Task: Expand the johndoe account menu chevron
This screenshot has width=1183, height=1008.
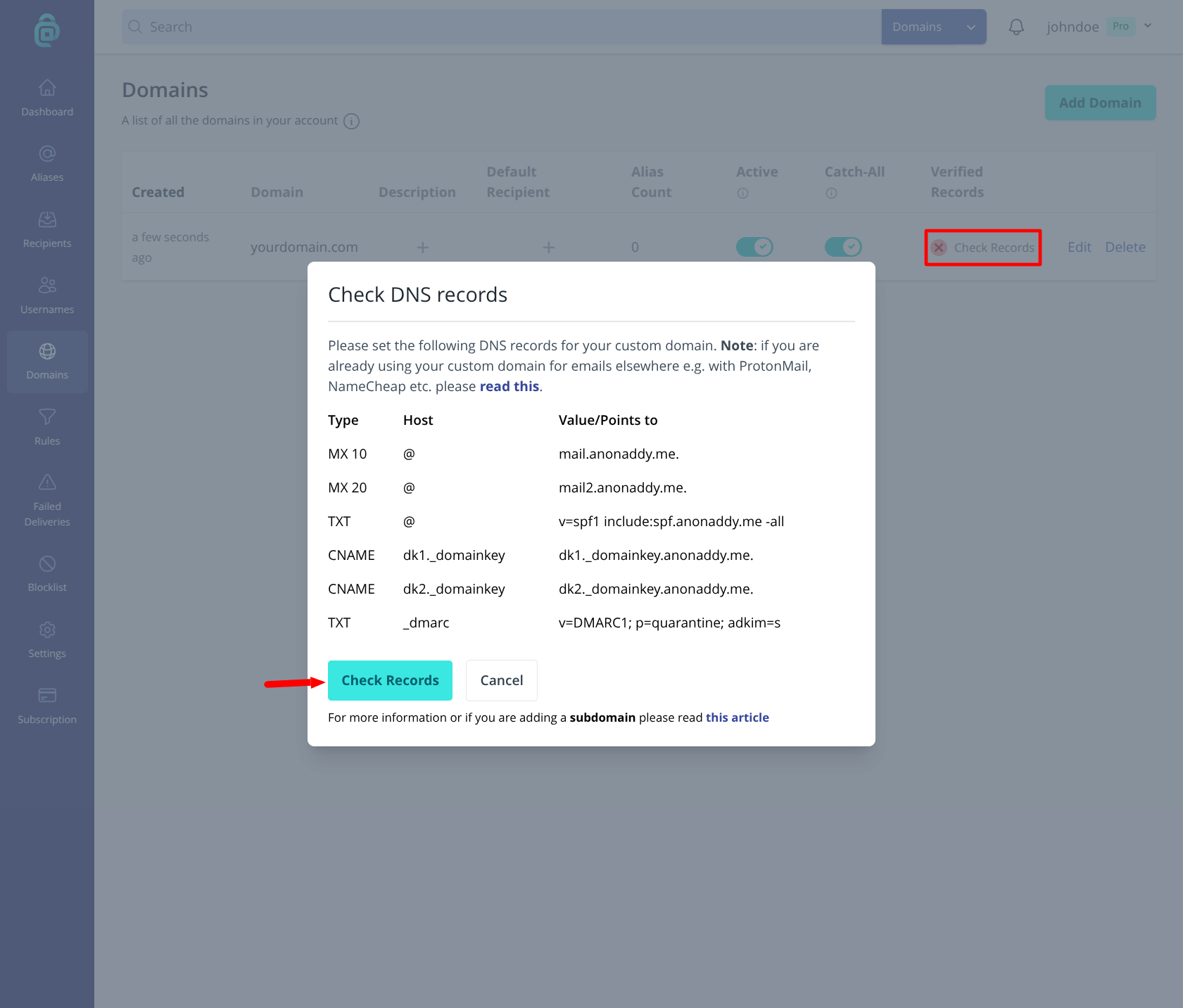Action: pos(1148,26)
